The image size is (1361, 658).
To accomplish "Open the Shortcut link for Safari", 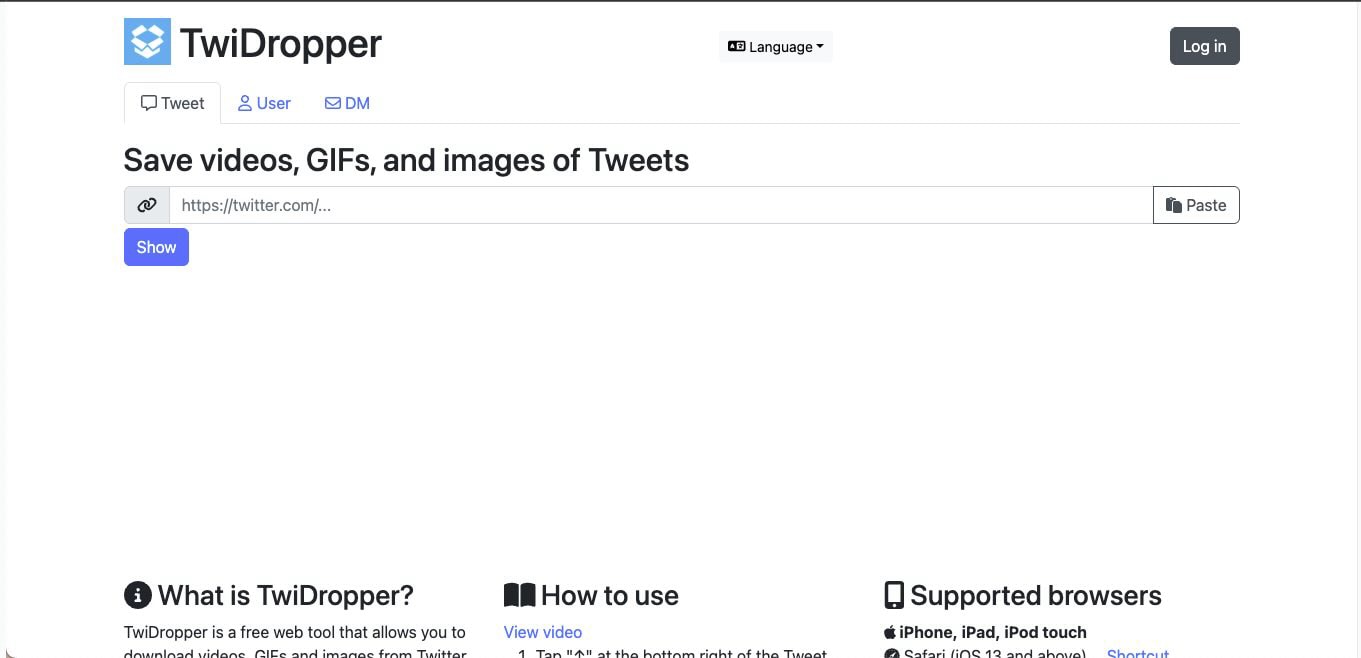I will coord(1137,653).
